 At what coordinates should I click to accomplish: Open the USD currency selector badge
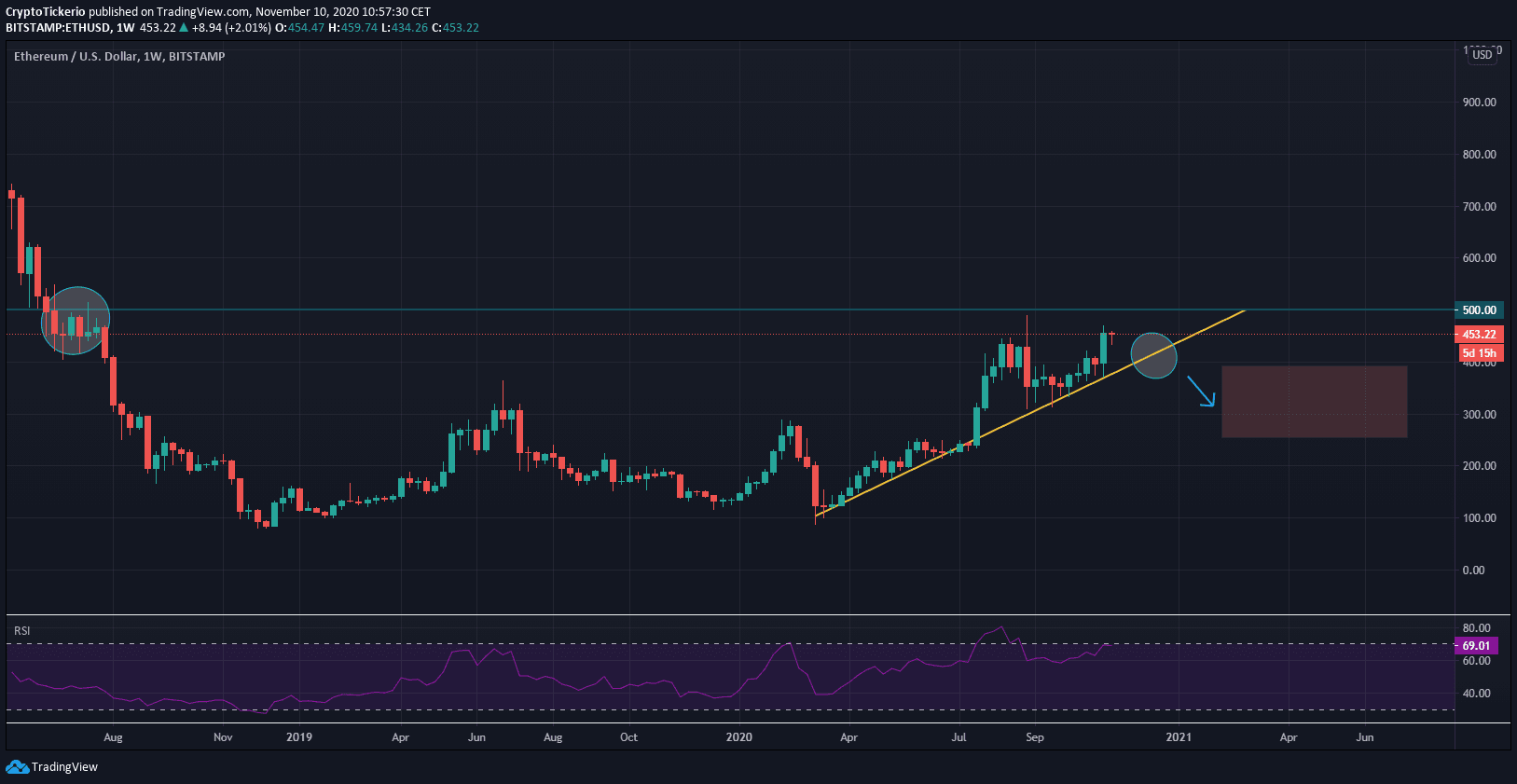(1482, 54)
